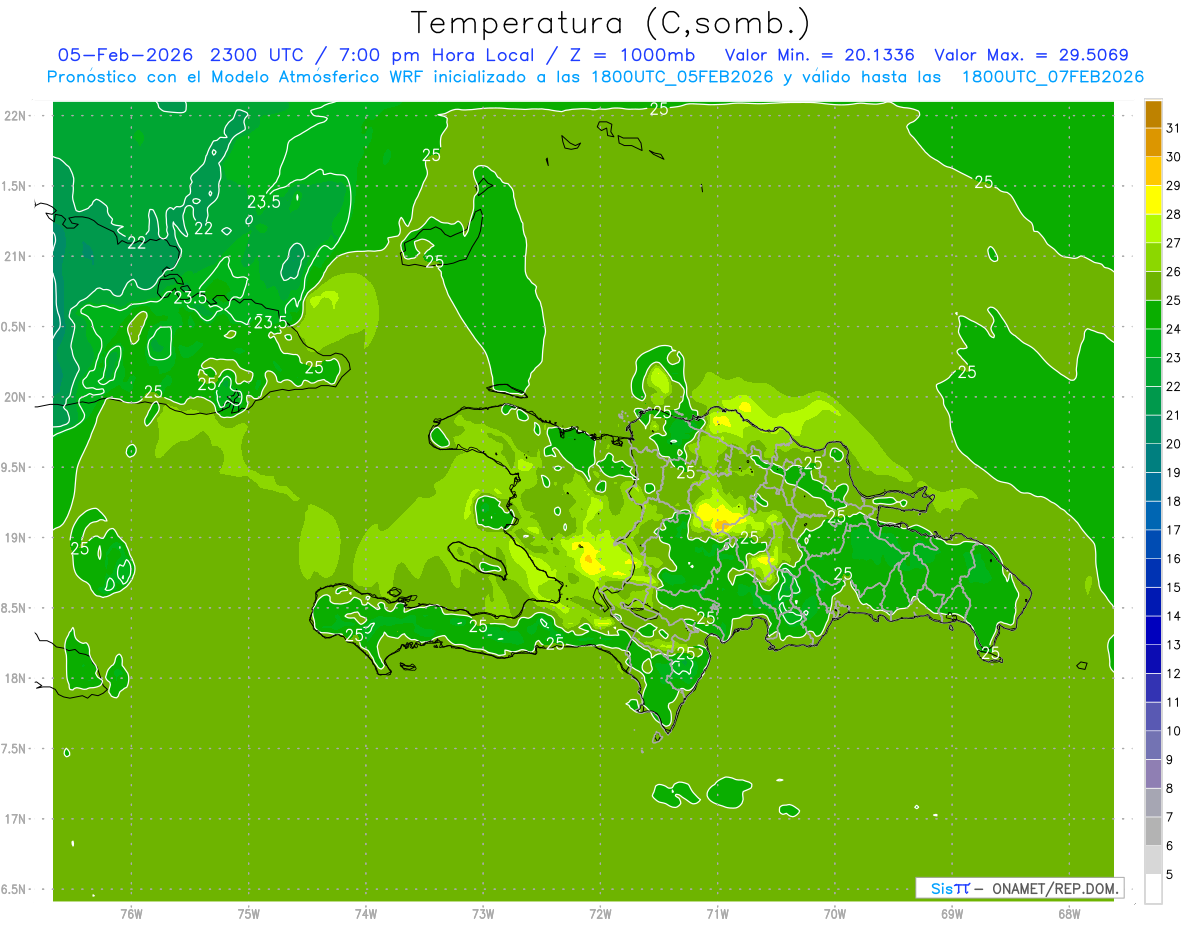Click the color scale value "26"
Screen dimensions: 1200x927
pyautogui.click(x=1174, y=271)
